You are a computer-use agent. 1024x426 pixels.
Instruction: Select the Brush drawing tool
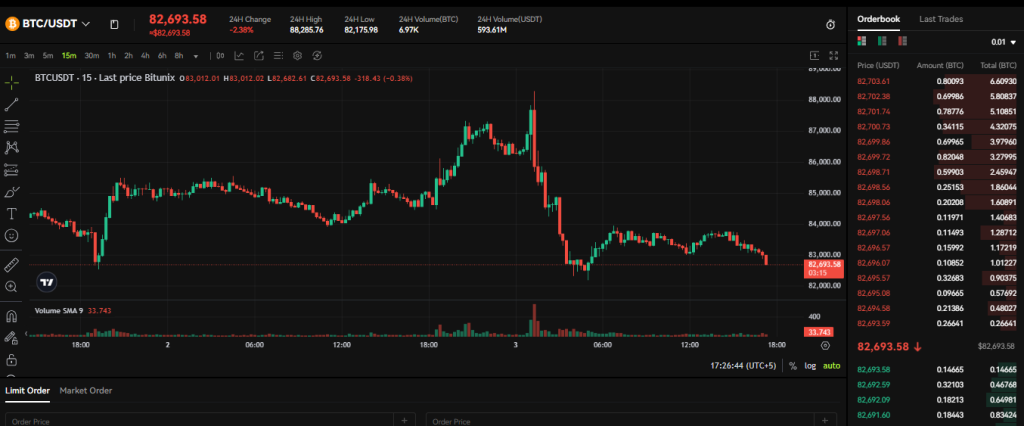(12, 191)
